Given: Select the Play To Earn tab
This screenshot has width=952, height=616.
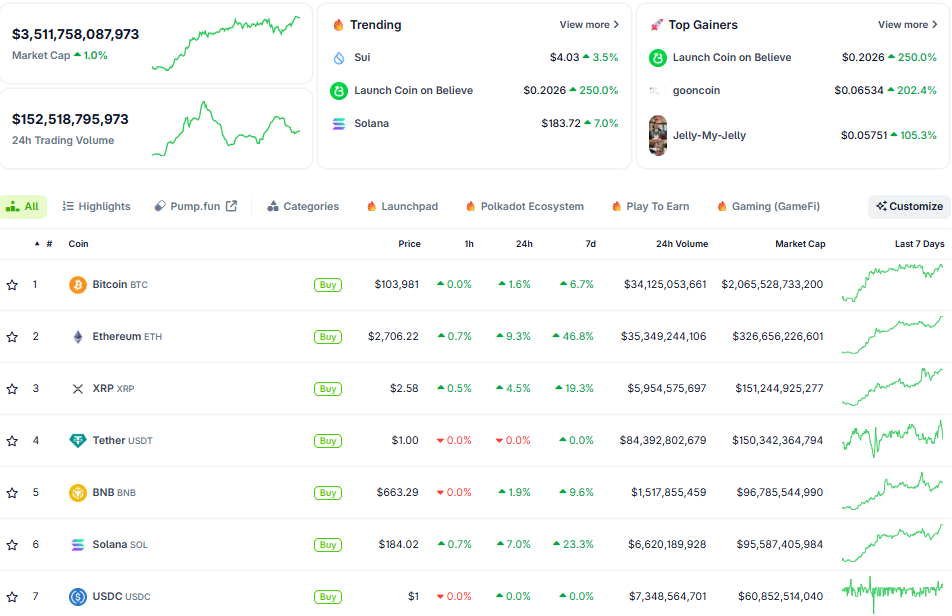Looking at the screenshot, I should coord(651,206).
